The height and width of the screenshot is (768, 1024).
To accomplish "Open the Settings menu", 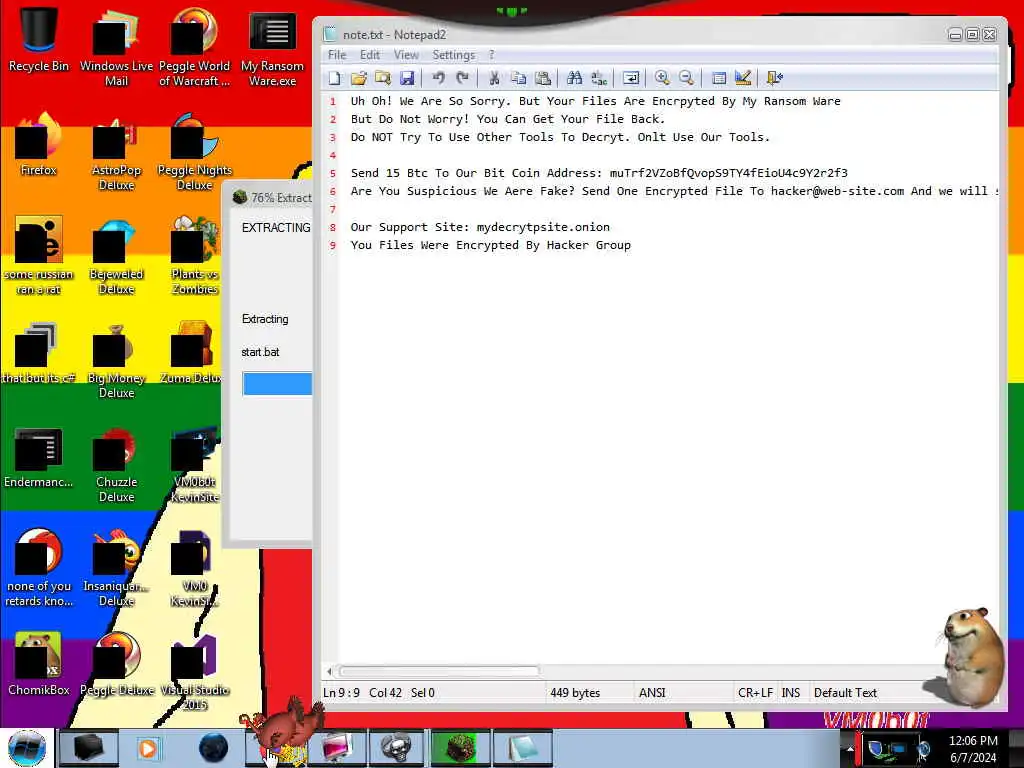I will tap(453, 55).
